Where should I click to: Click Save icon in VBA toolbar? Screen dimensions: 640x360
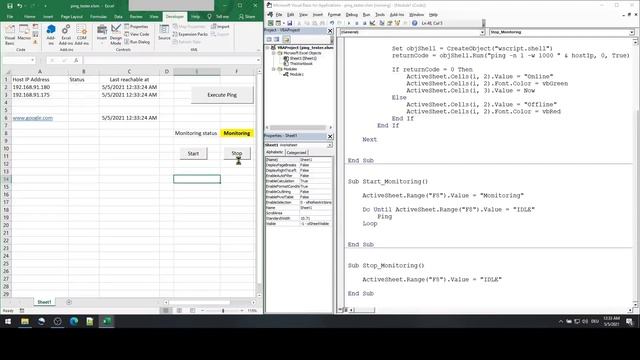pos(289,23)
